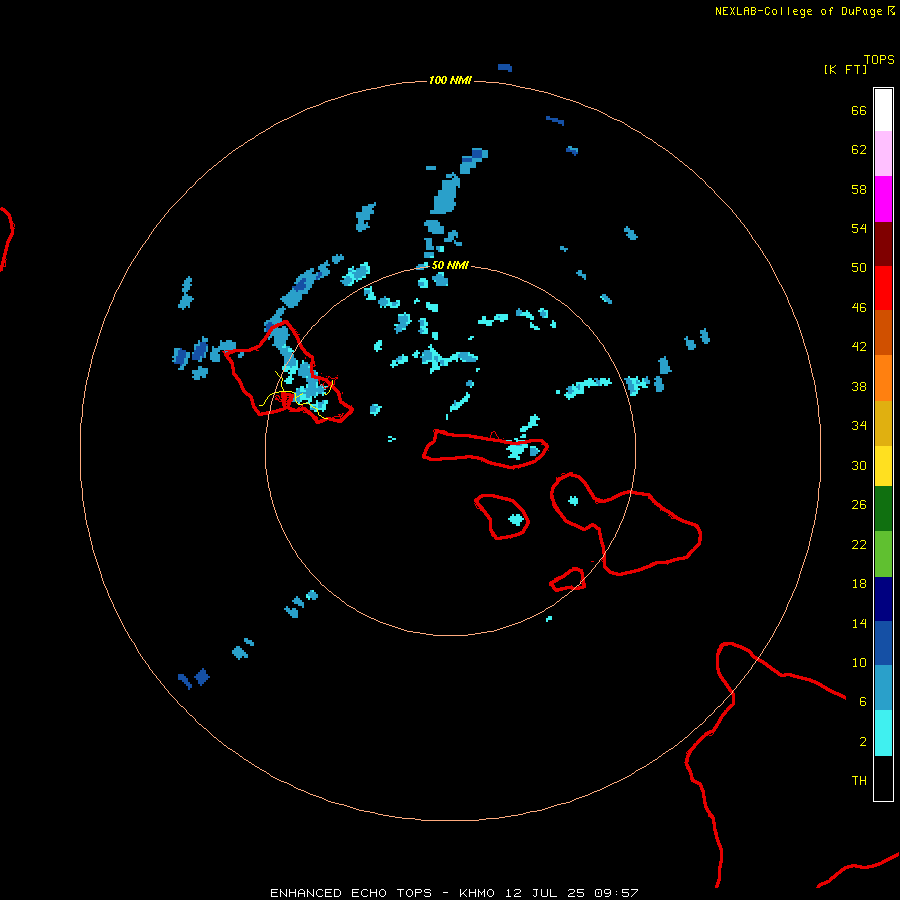Click the TH threshold legend label
900x900 pixels.
click(859, 781)
